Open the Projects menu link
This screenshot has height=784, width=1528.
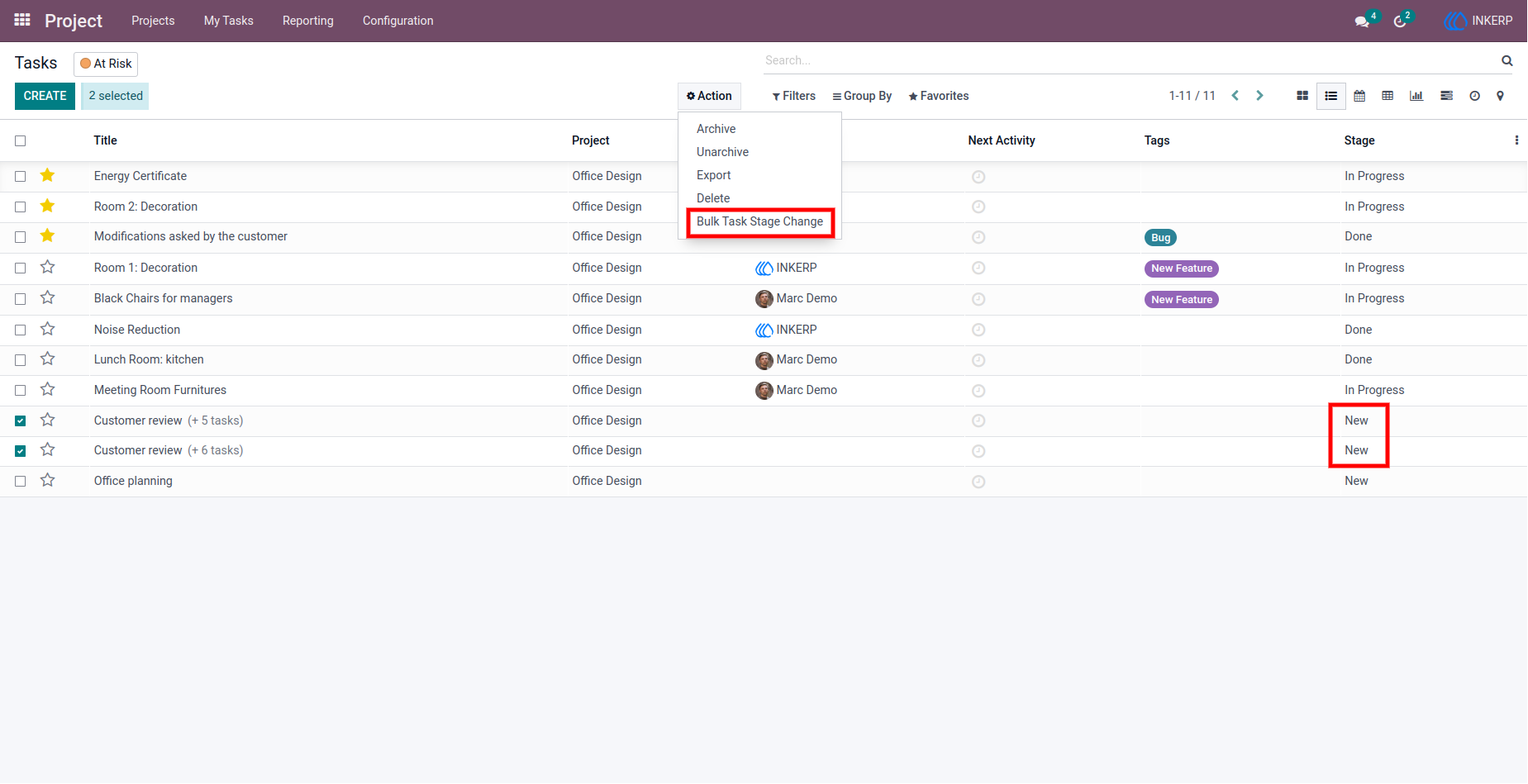(x=153, y=21)
